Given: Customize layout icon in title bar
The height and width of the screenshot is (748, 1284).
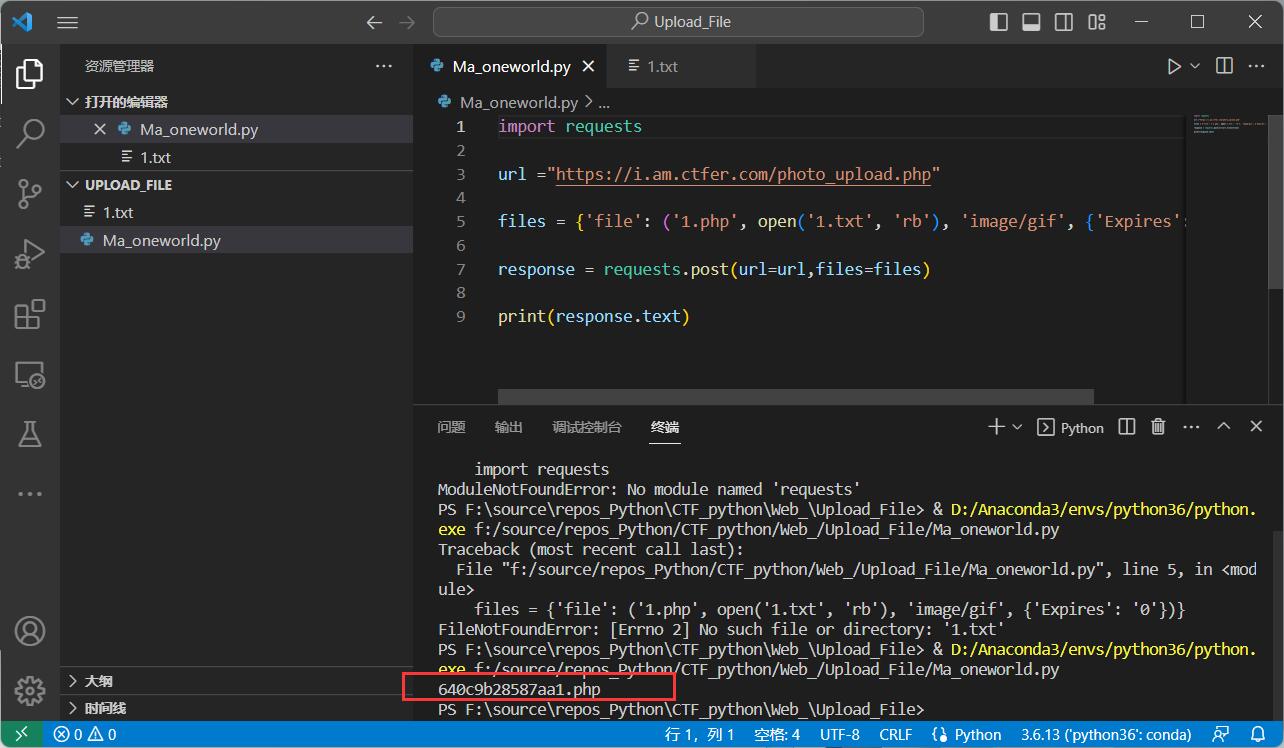Looking at the screenshot, I should coord(1097,22).
